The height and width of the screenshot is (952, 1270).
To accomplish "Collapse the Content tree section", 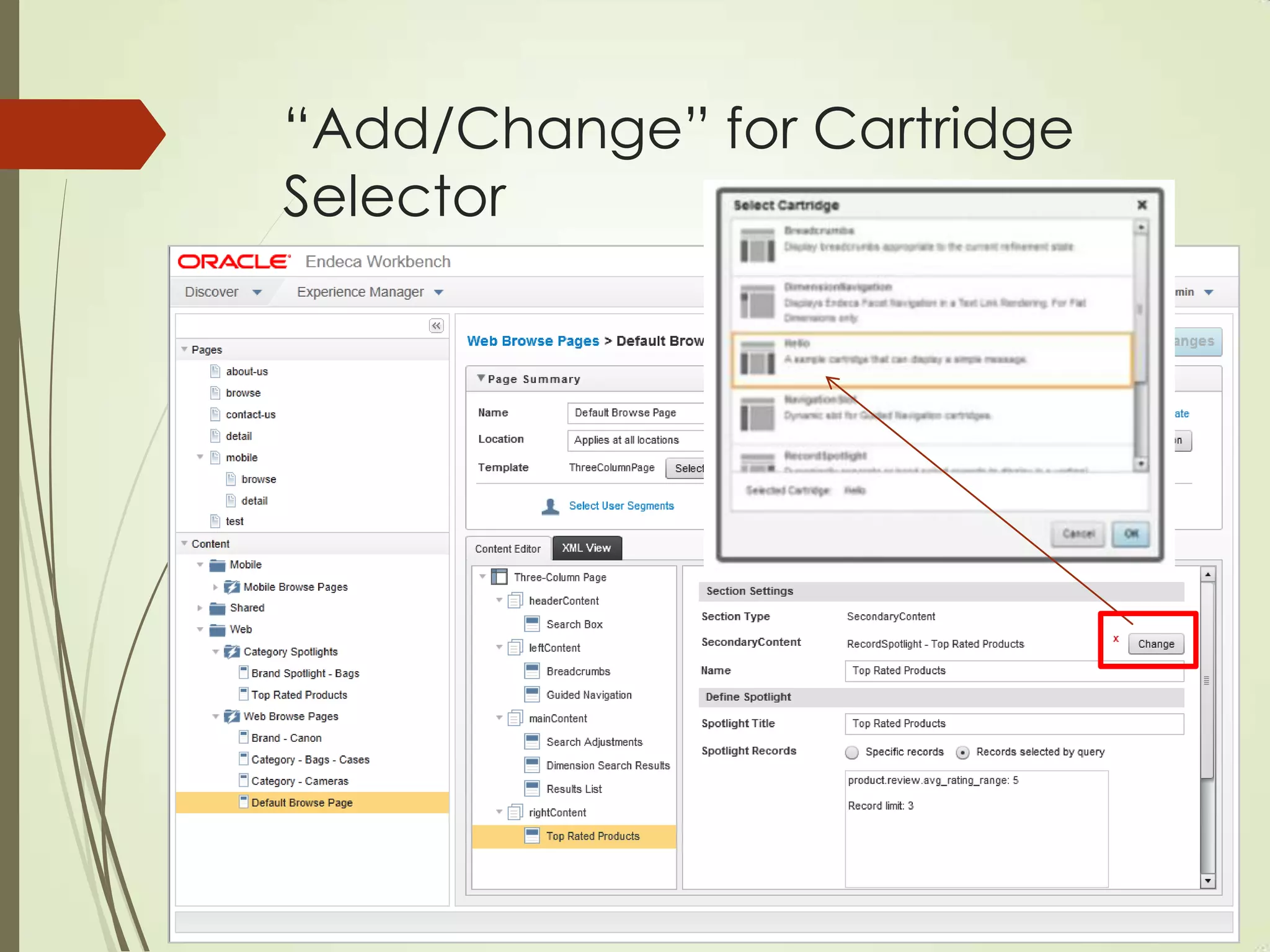I will (184, 544).
